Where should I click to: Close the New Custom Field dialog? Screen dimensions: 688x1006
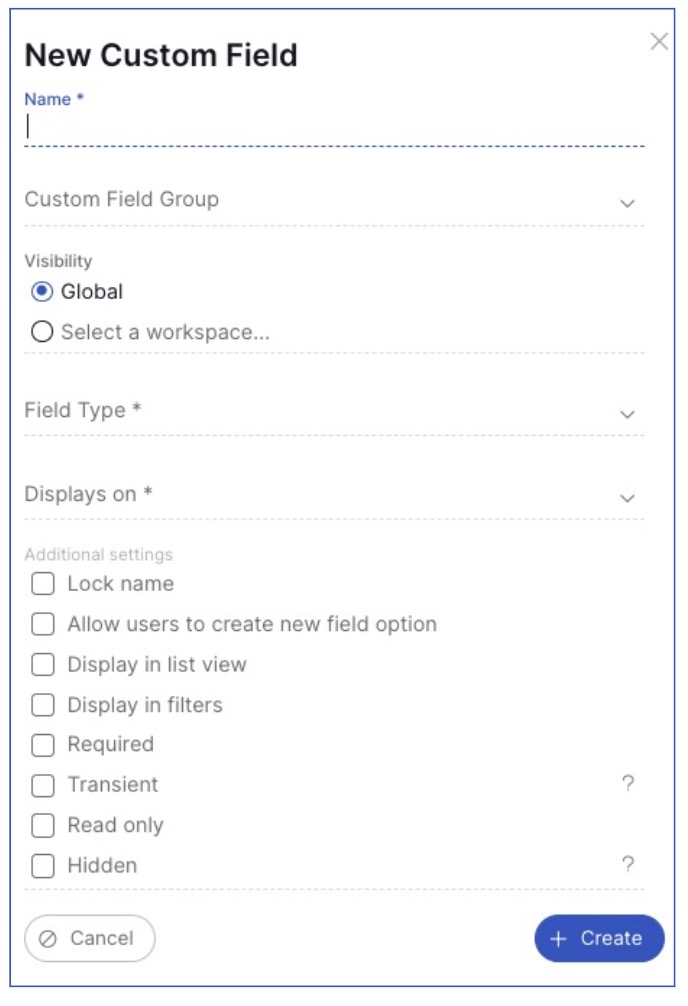pos(659,41)
